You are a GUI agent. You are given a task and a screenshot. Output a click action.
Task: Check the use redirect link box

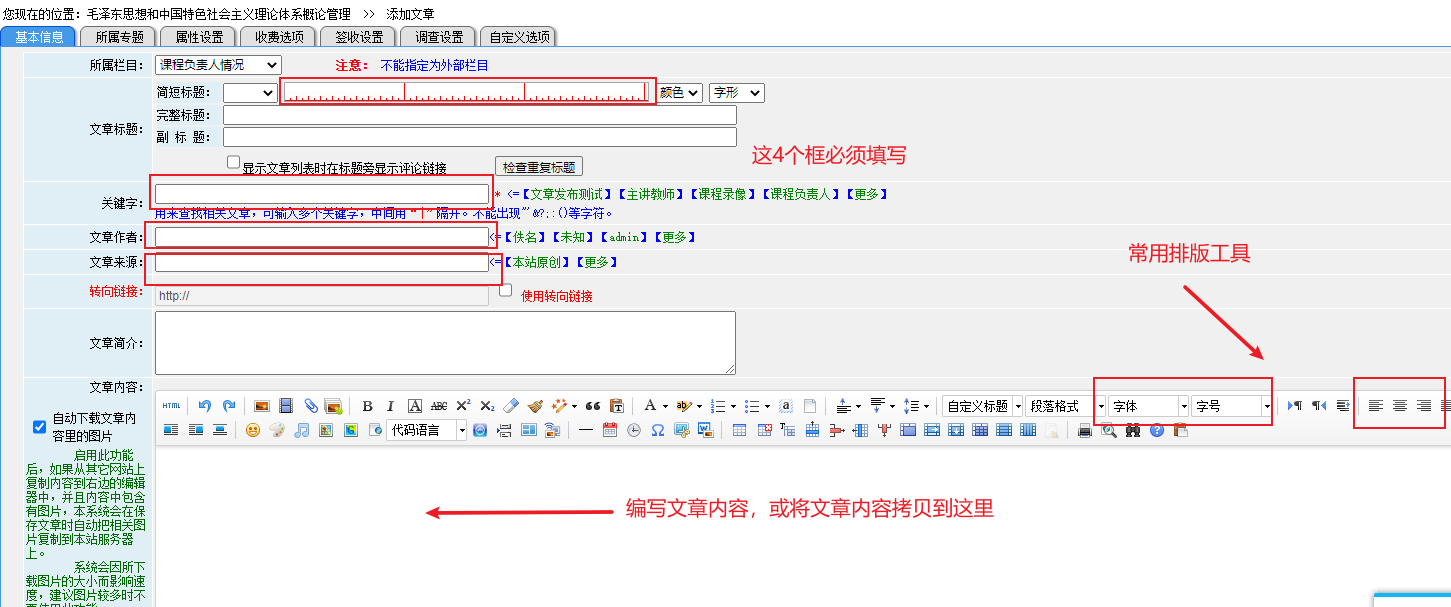tap(506, 291)
